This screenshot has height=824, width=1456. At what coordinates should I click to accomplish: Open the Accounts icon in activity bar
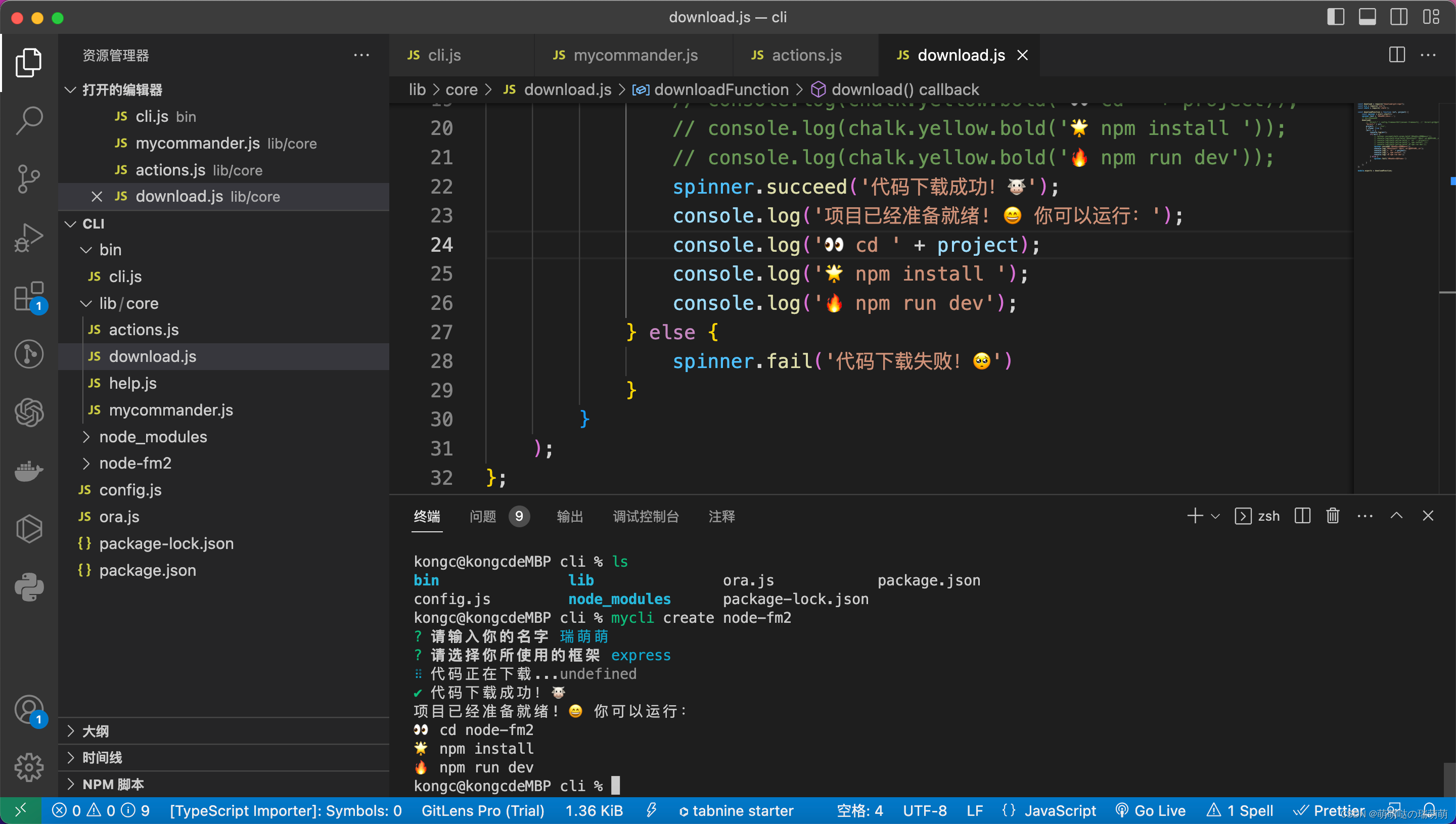29,710
